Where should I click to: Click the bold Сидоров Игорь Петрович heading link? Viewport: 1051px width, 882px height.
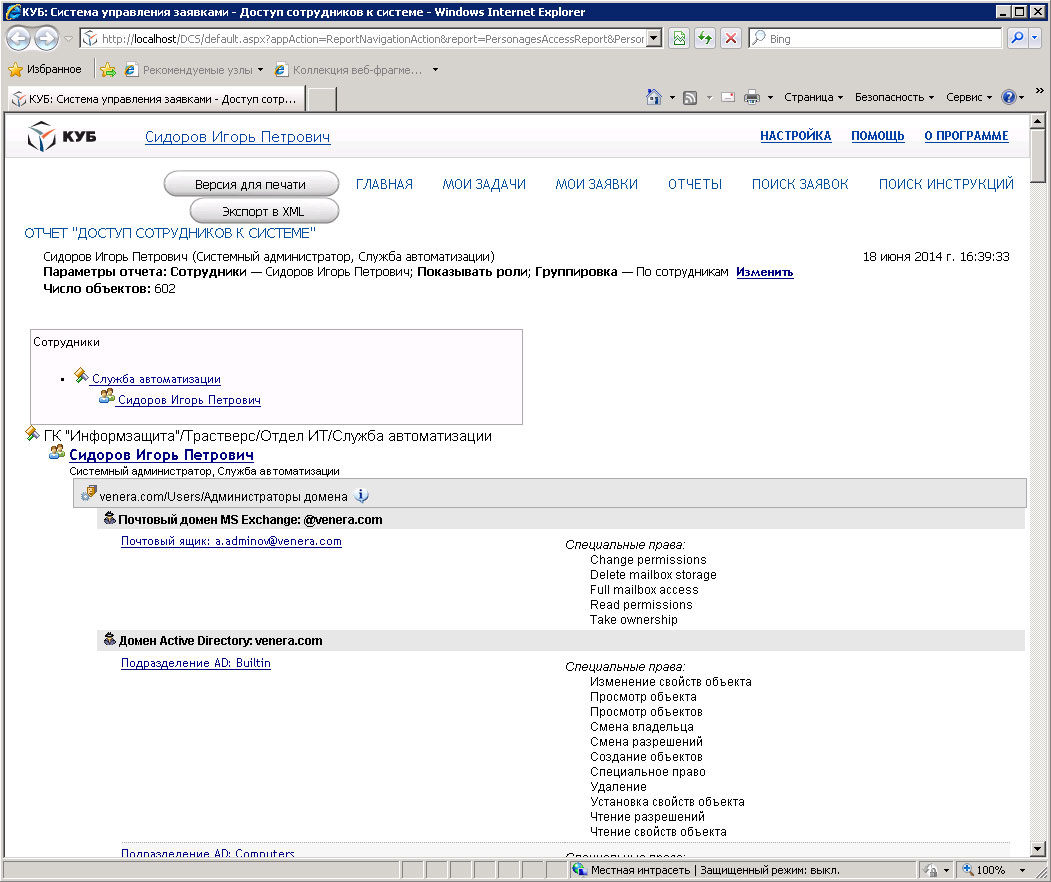pyautogui.click(x=162, y=455)
